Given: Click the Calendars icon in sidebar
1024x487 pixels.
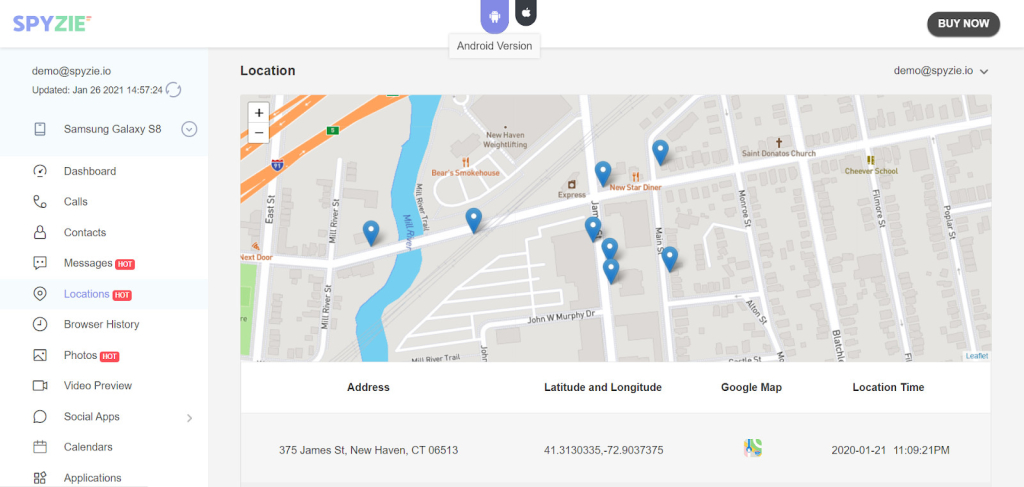Looking at the screenshot, I should tap(40, 447).
